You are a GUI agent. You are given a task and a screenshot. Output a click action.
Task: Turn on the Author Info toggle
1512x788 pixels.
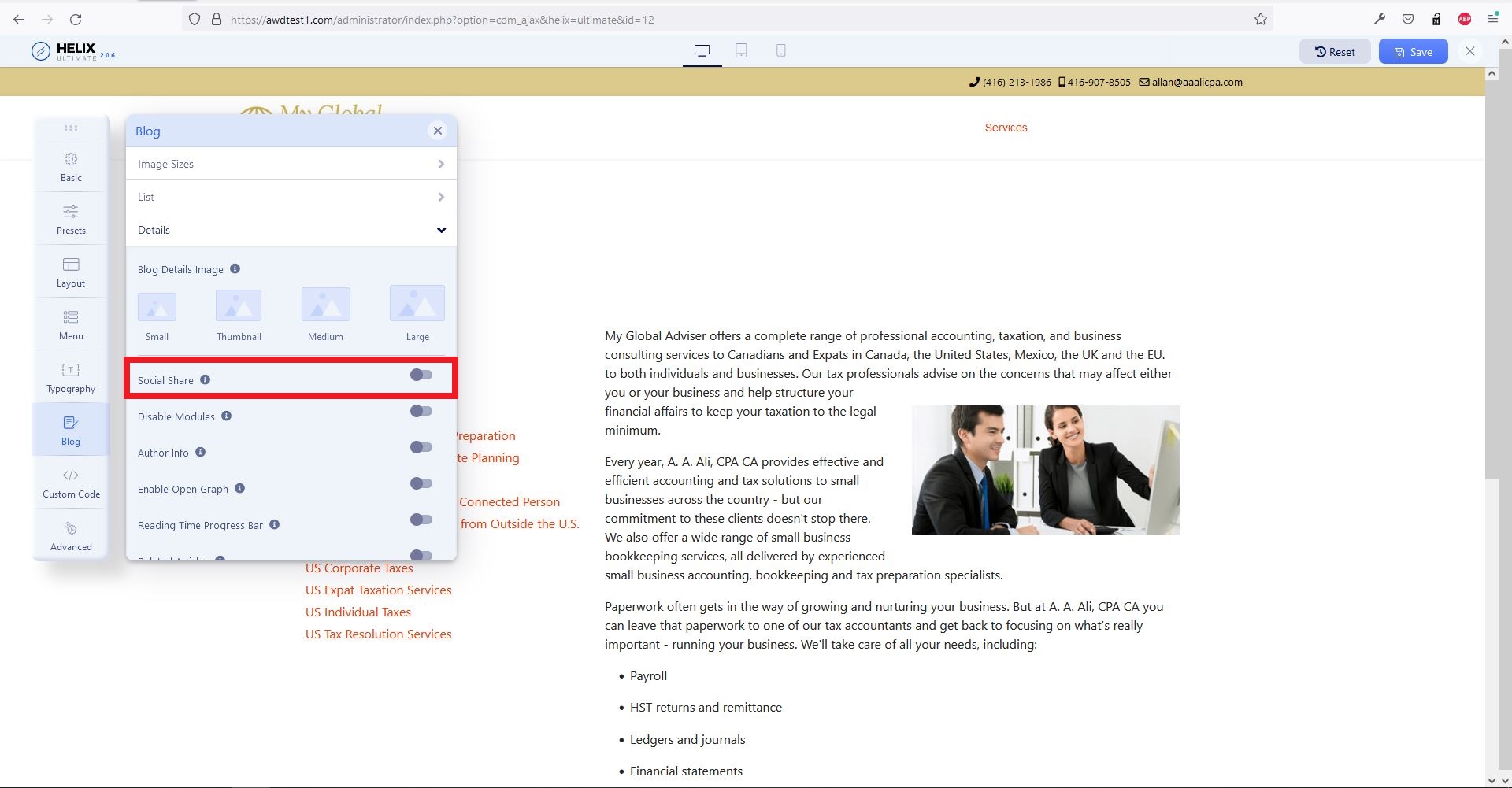click(421, 448)
